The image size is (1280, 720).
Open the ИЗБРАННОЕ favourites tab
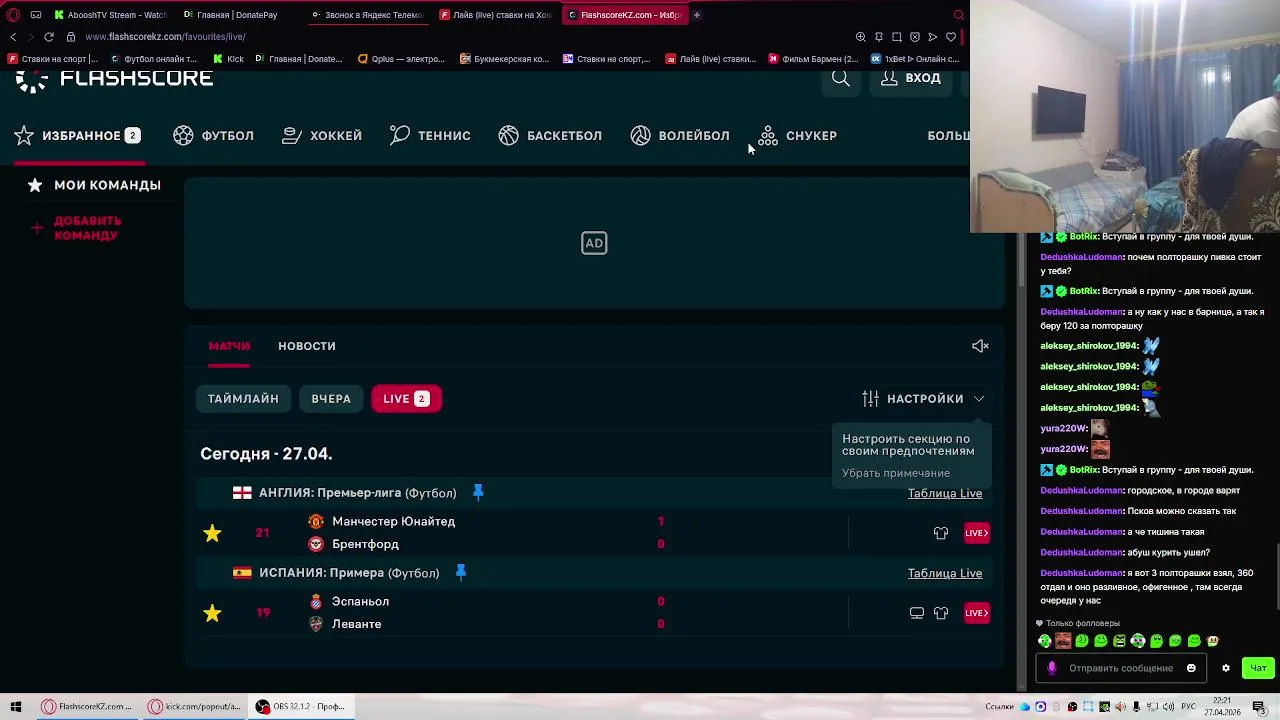(x=77, y=136)
